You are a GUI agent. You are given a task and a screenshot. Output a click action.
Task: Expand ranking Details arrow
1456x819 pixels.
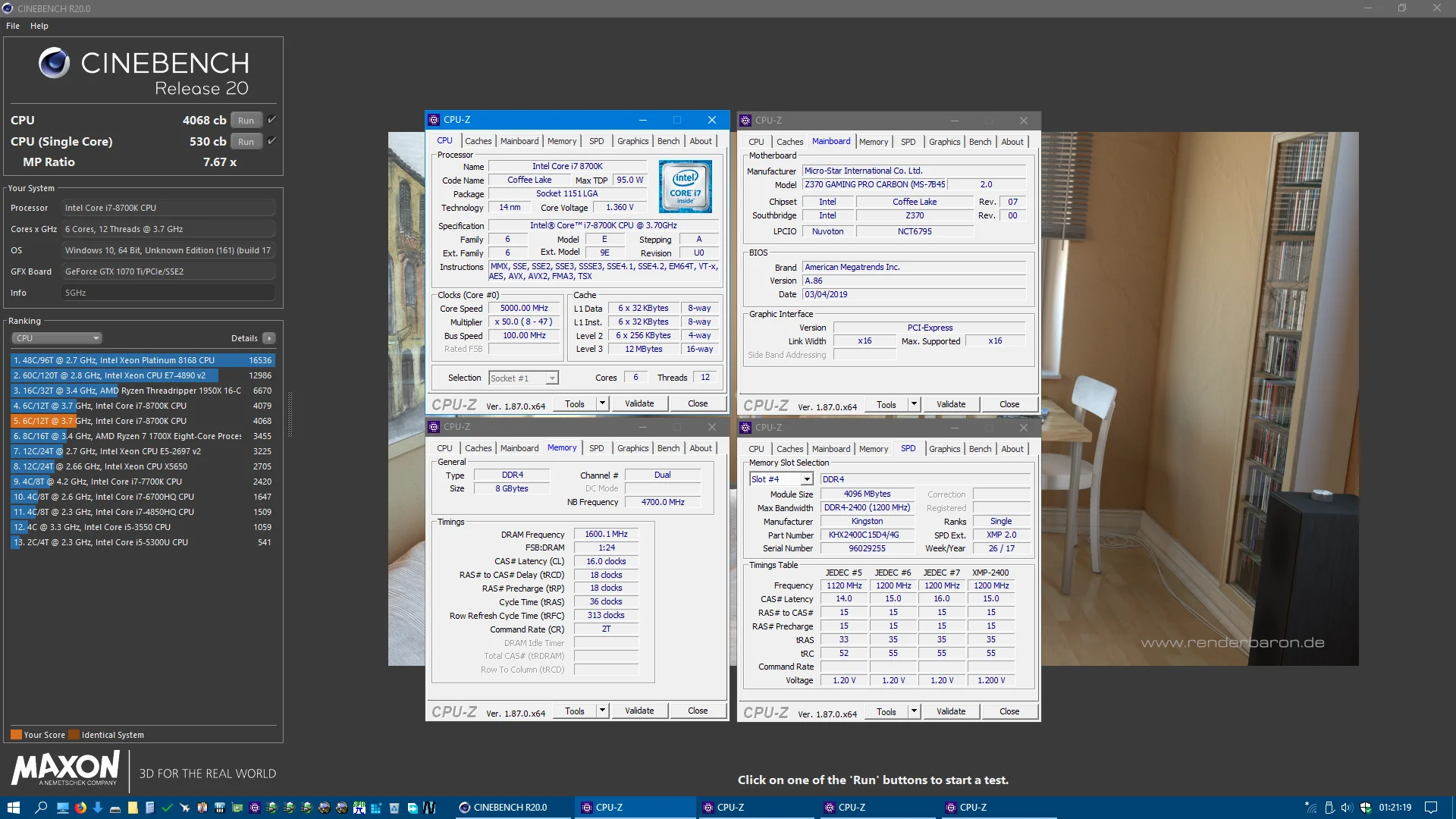[269, 338]
